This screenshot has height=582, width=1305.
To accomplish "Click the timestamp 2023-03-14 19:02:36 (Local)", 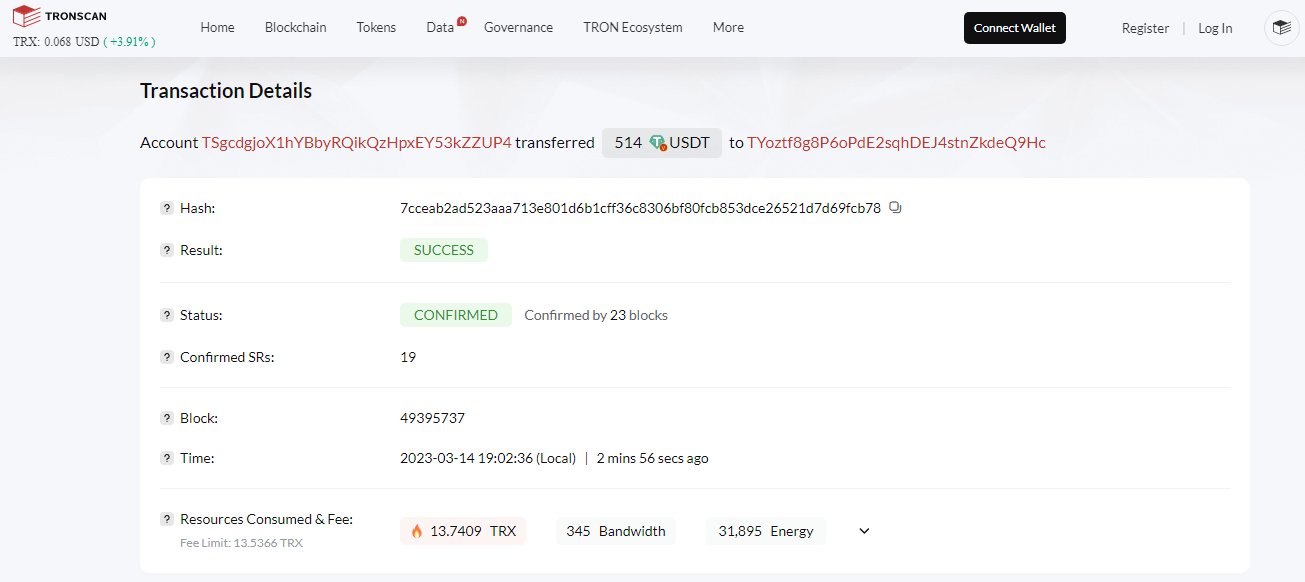I will 488,458.
